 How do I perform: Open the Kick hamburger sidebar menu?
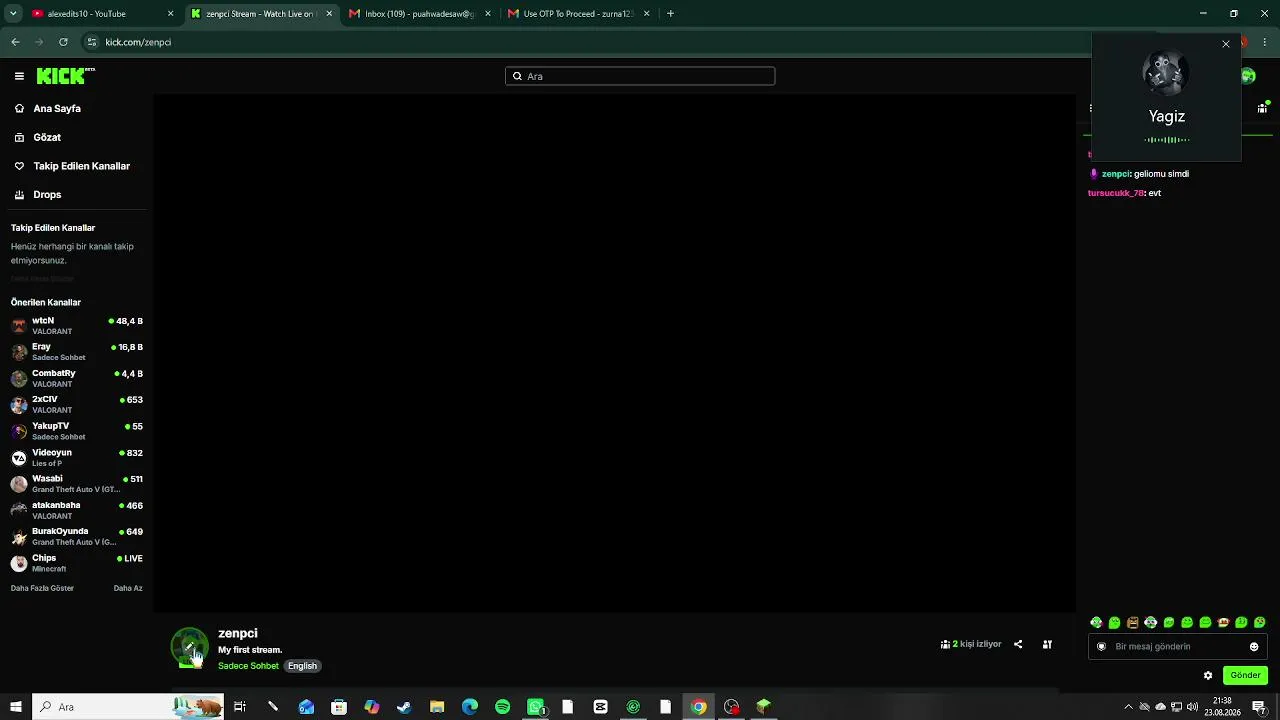click(x=19, y=76)
